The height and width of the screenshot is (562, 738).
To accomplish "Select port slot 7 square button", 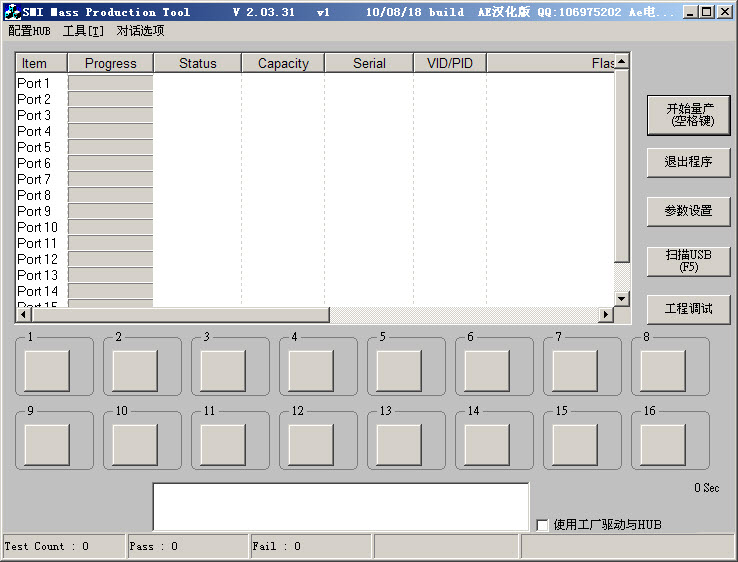I will tap(575, 370).
